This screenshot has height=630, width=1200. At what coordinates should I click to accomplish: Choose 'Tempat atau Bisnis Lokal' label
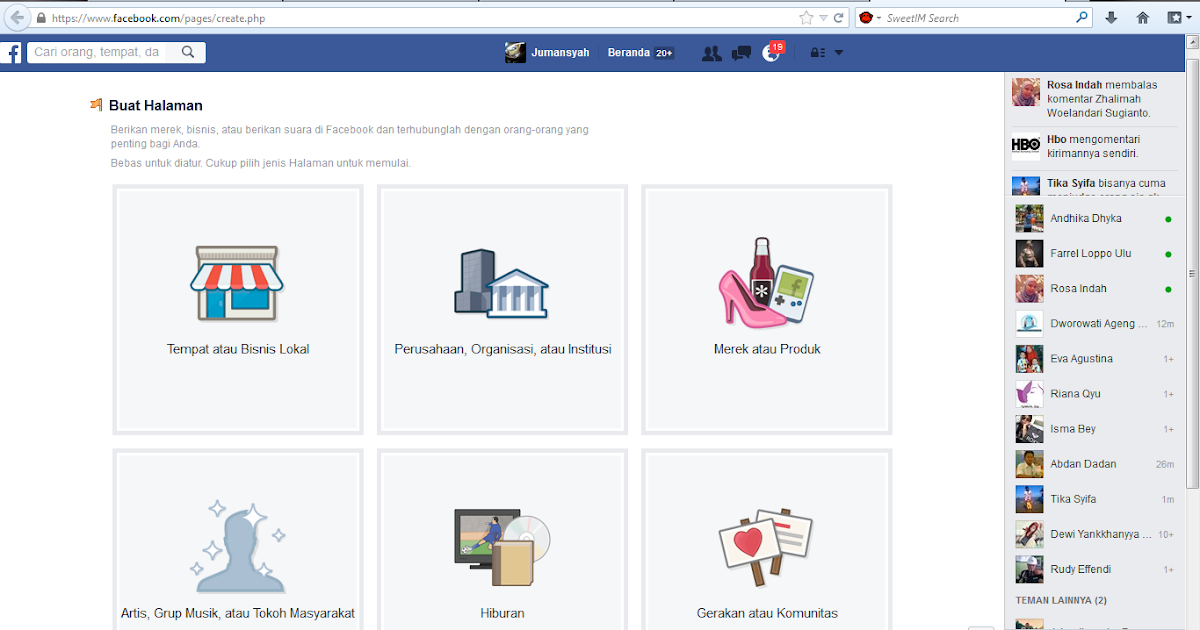point(238,350)
